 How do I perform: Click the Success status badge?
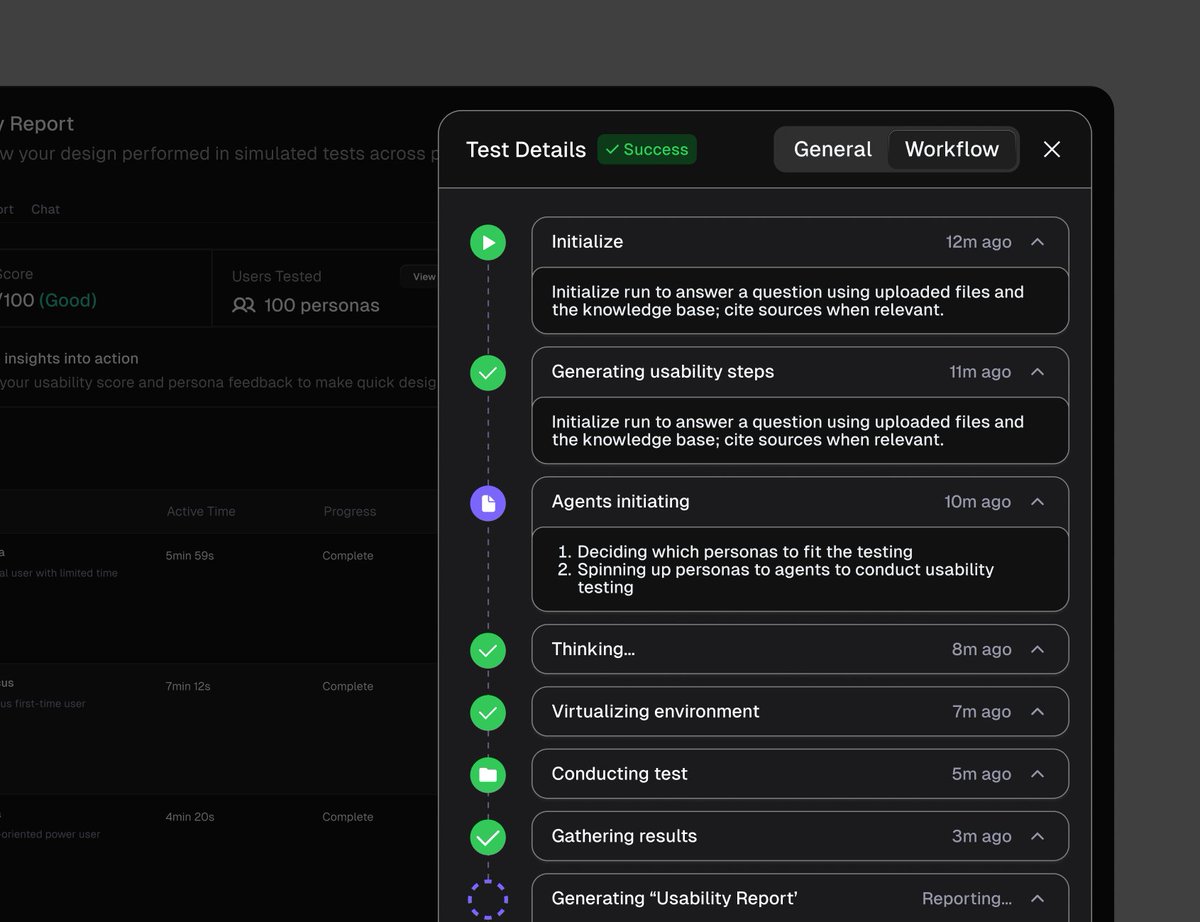(646, 149)
